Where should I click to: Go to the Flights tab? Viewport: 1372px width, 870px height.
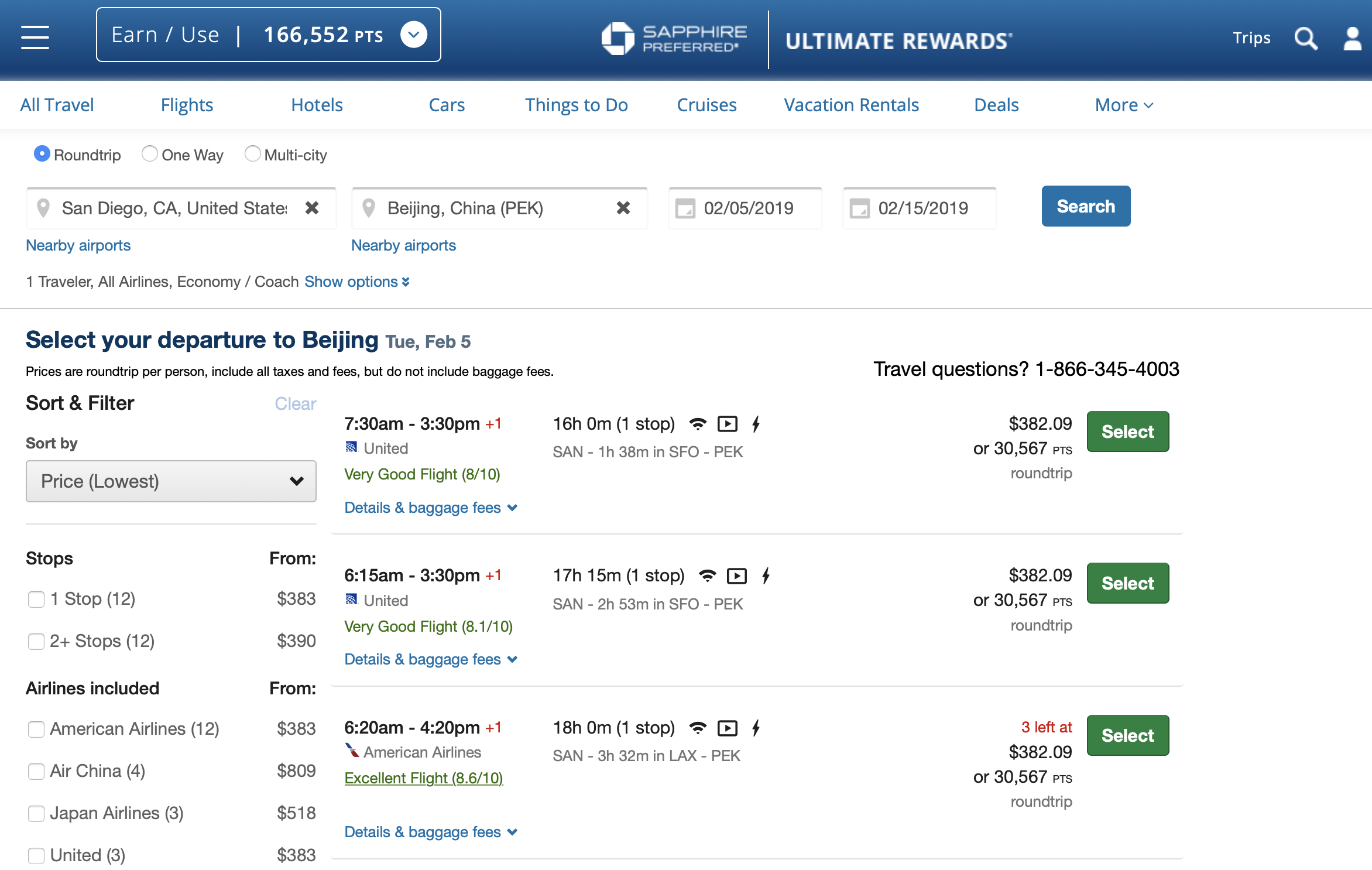(x=187, y=105)
